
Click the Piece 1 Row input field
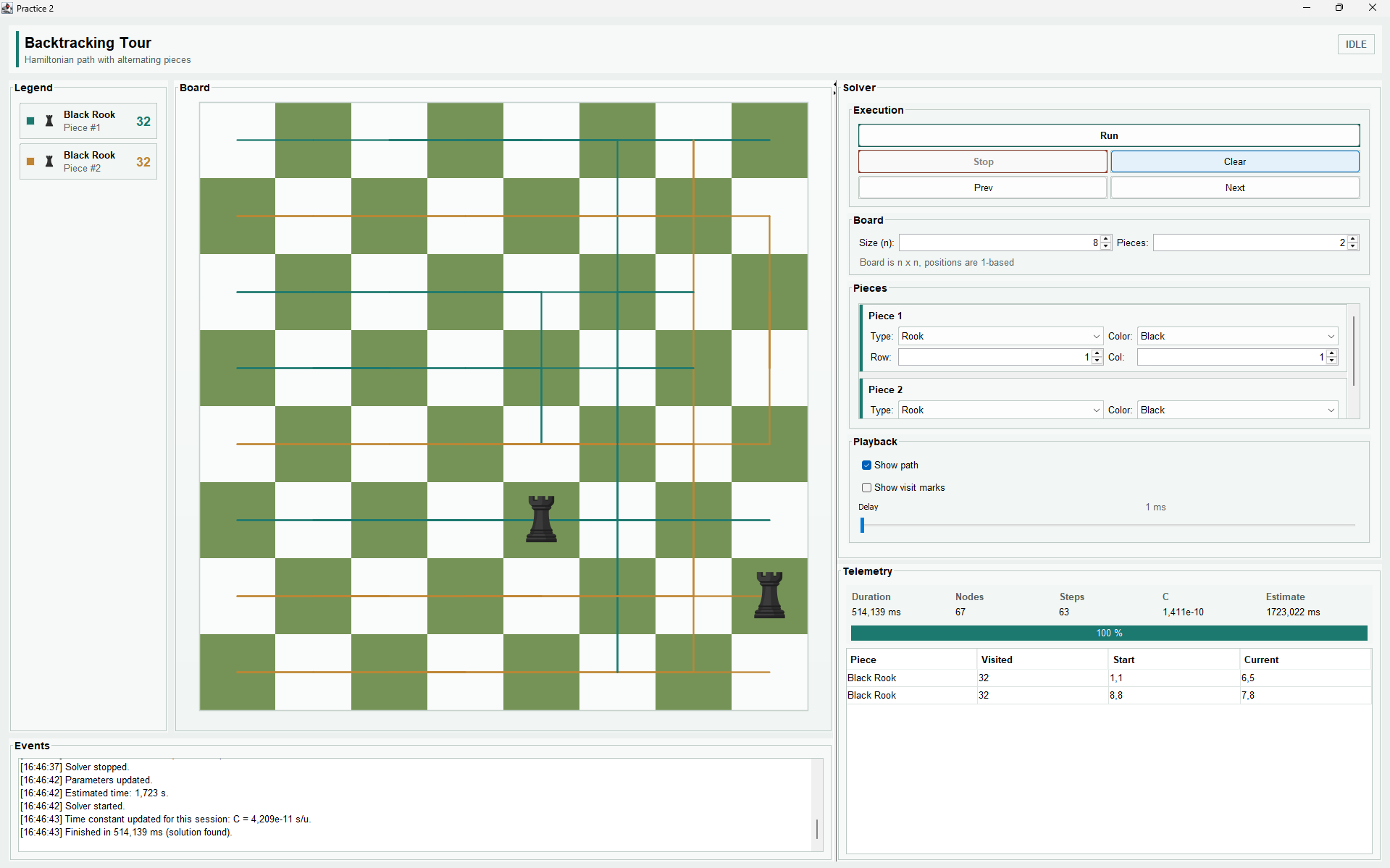point(995,357)
